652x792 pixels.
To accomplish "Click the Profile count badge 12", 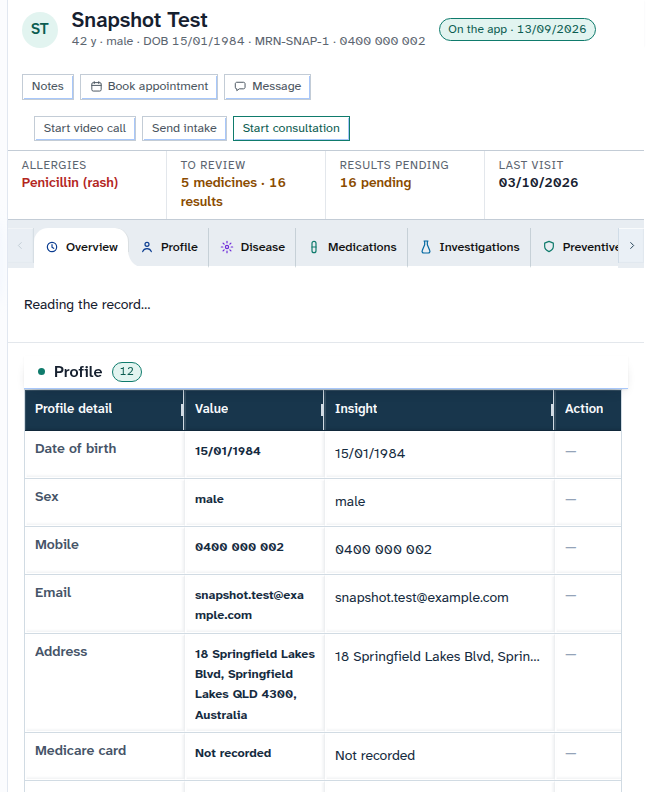I will pos(127,372).
